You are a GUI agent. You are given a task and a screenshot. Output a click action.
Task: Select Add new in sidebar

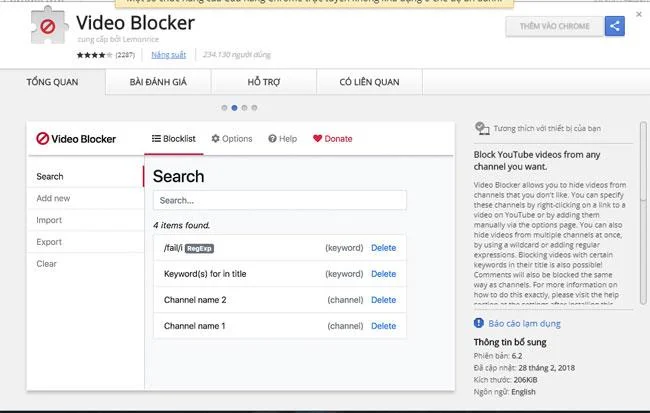click(x=53, y=198)
